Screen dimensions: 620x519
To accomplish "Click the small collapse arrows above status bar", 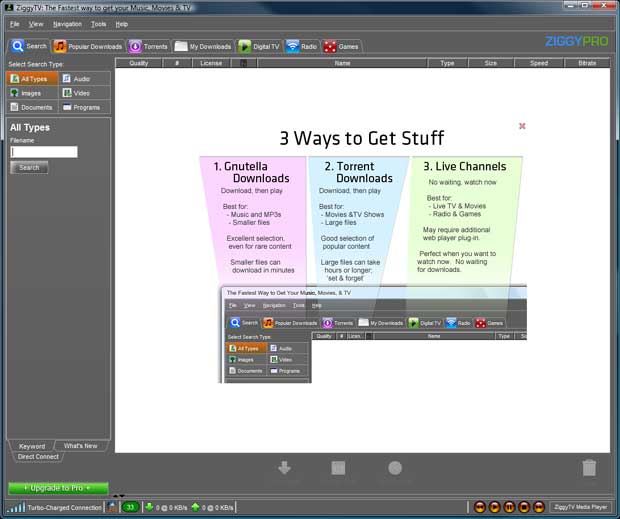I will point(119,496).
